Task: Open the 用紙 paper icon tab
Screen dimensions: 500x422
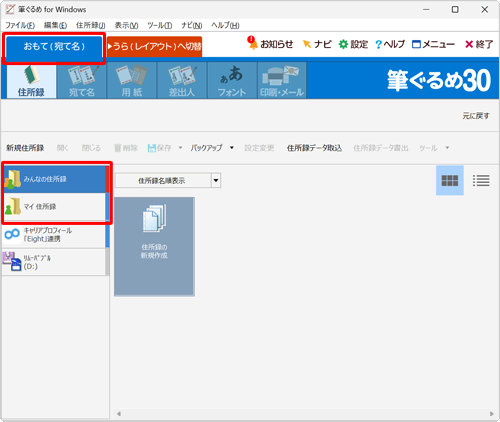Action: point(132,81)
